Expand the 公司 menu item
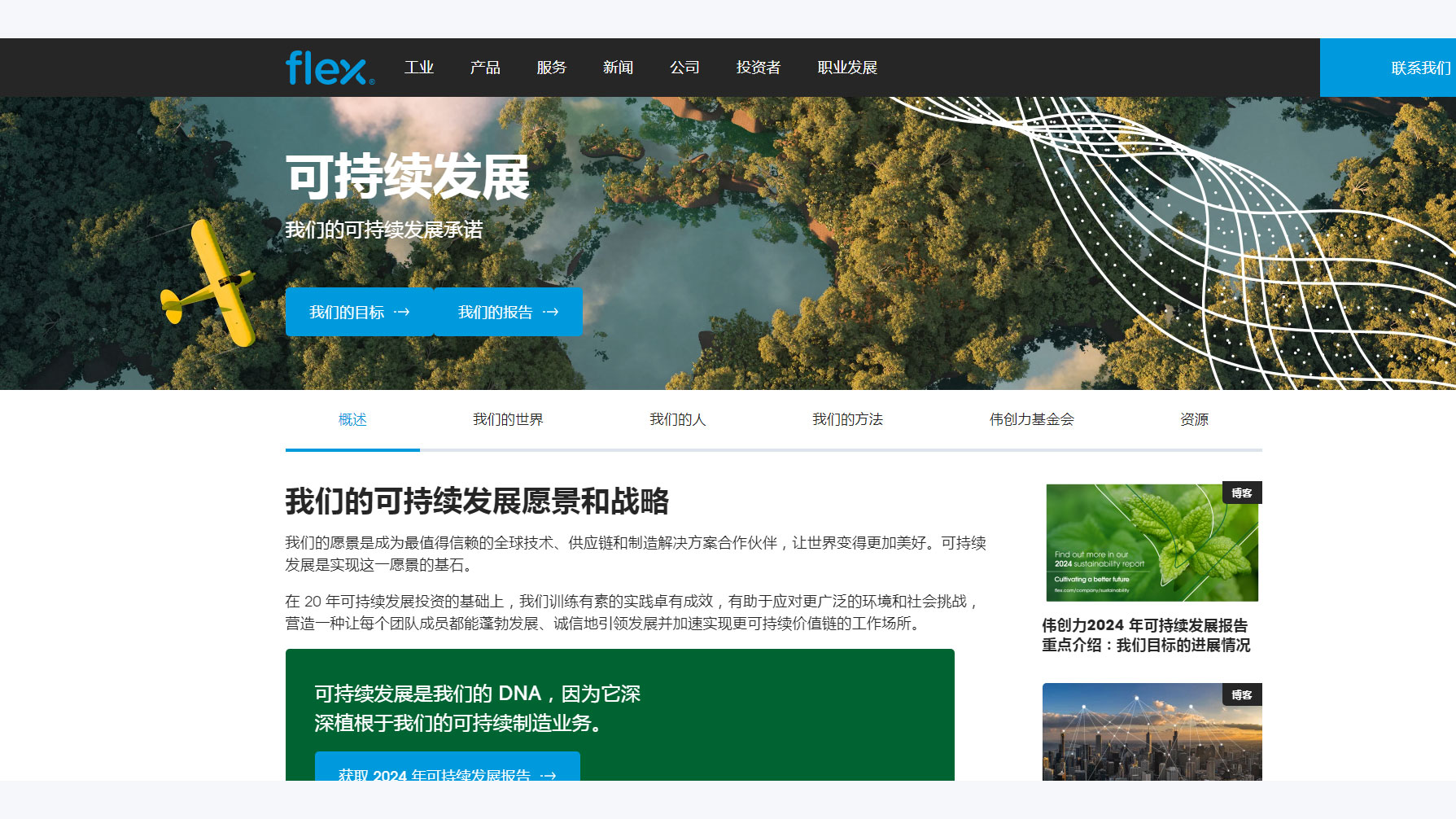 (684, 68)
